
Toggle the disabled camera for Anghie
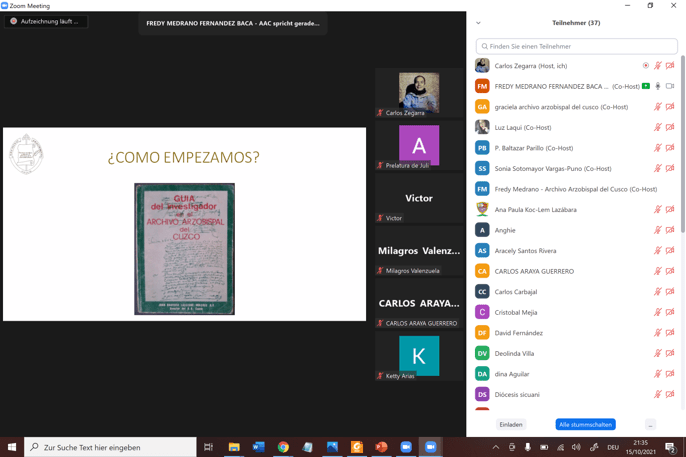(670, 230)
